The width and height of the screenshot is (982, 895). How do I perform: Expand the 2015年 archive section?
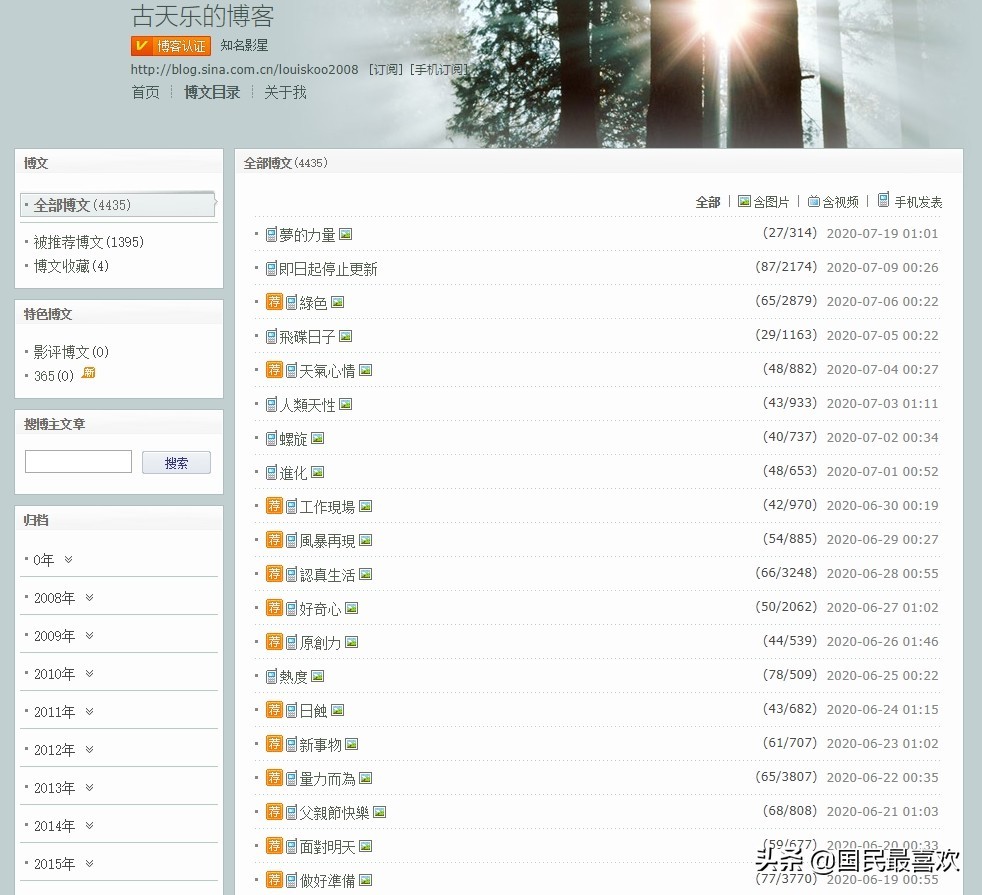coord(89,863)
